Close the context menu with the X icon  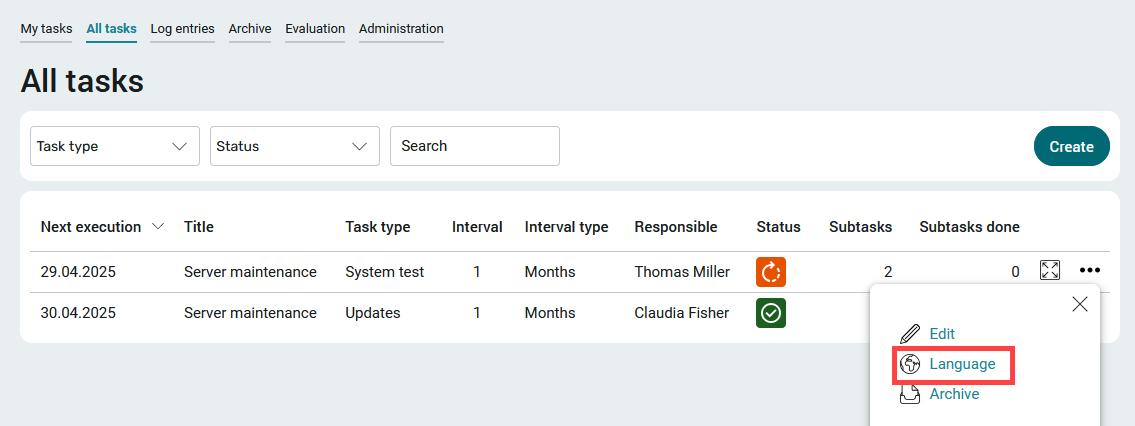click(1079, 304)
